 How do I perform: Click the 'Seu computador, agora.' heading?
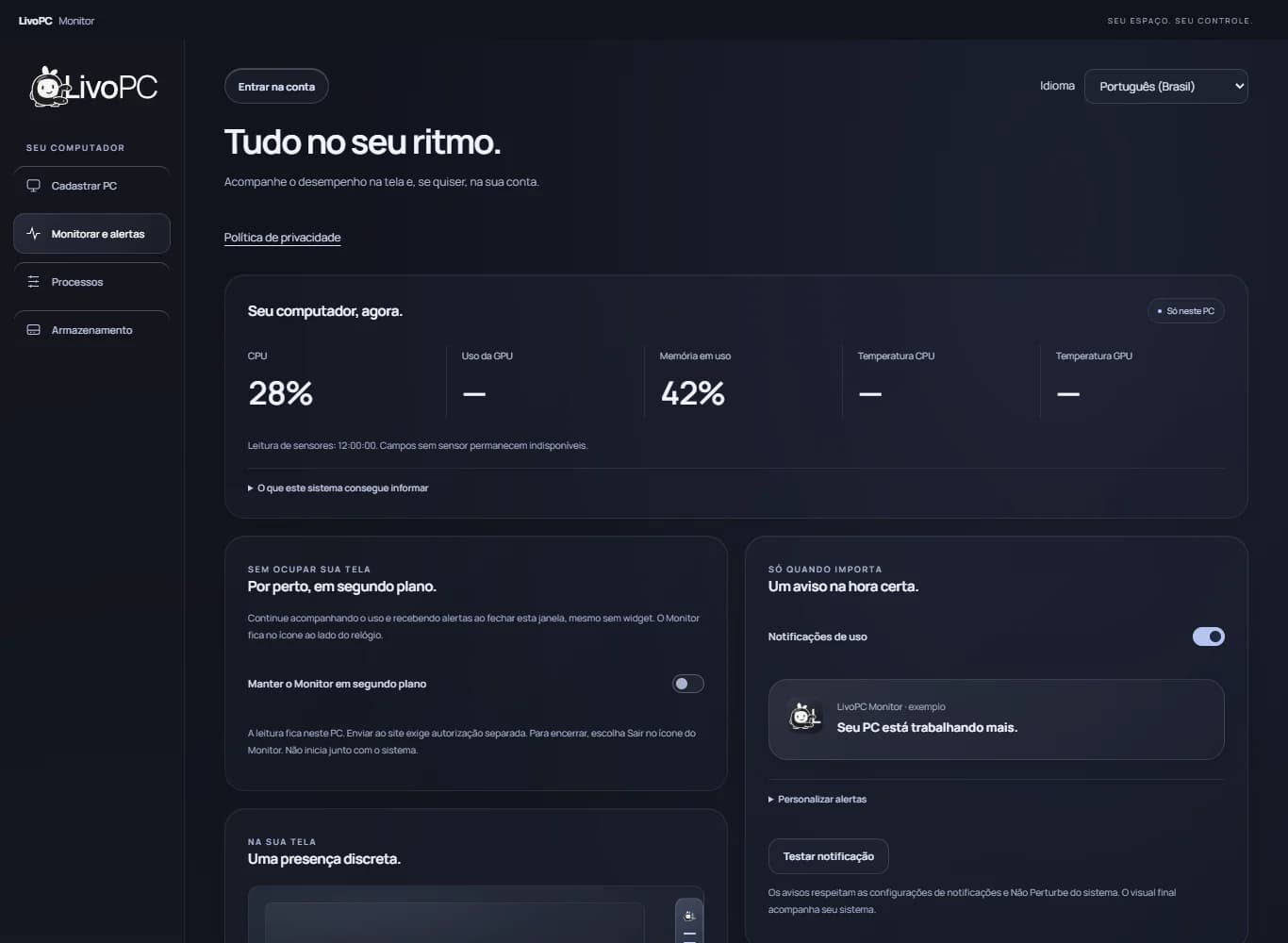(x=325, y=311)
